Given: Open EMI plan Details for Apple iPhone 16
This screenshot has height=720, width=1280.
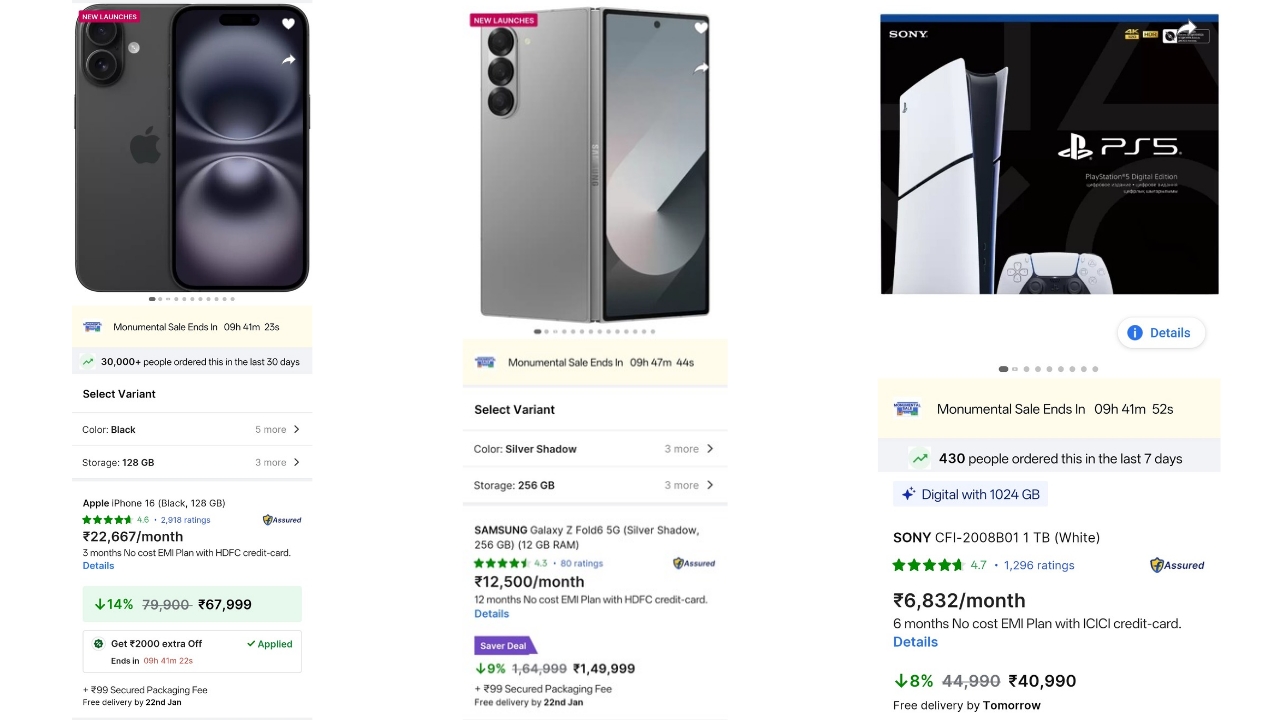Looking at the screenshot, I should pos(98,565).
